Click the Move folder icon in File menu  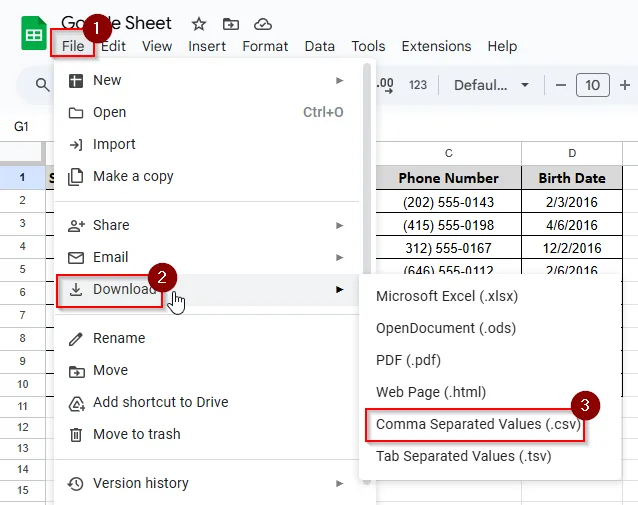coord(76,371)
